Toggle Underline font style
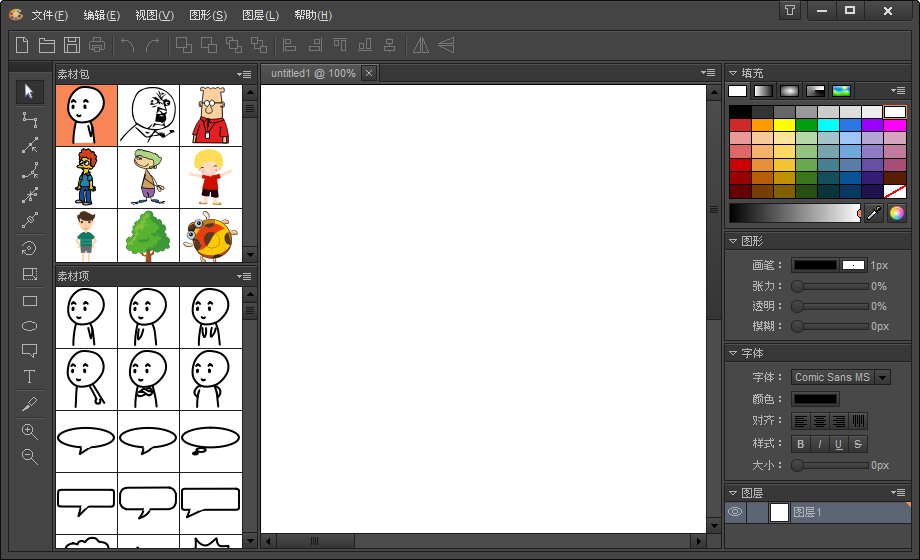The image size is (920, 560). tap(838, 444)
